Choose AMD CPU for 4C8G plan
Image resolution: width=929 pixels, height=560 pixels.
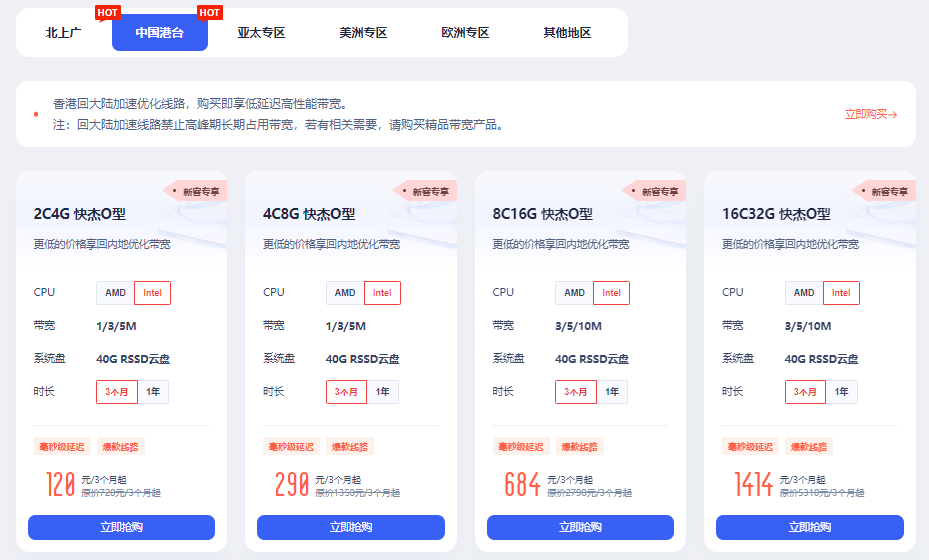(x=345, y=293)
